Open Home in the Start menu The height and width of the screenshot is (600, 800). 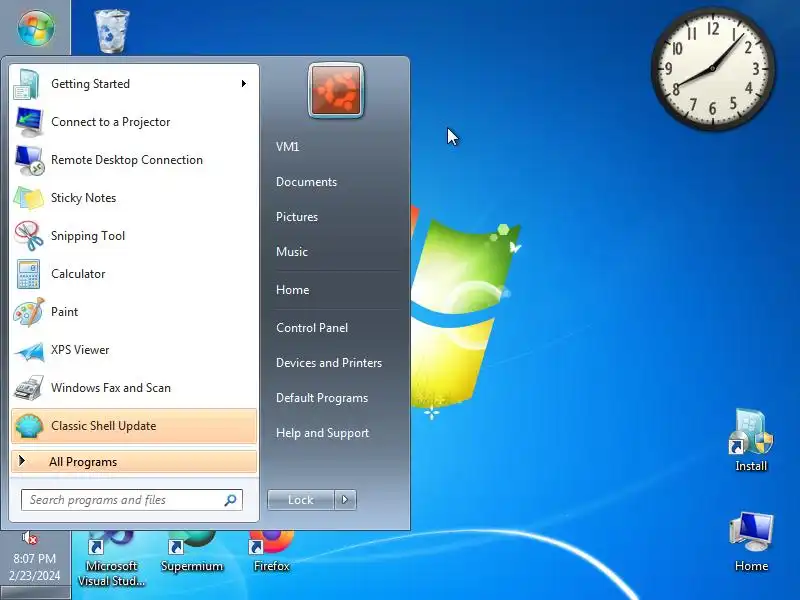[x=292, y=290]
